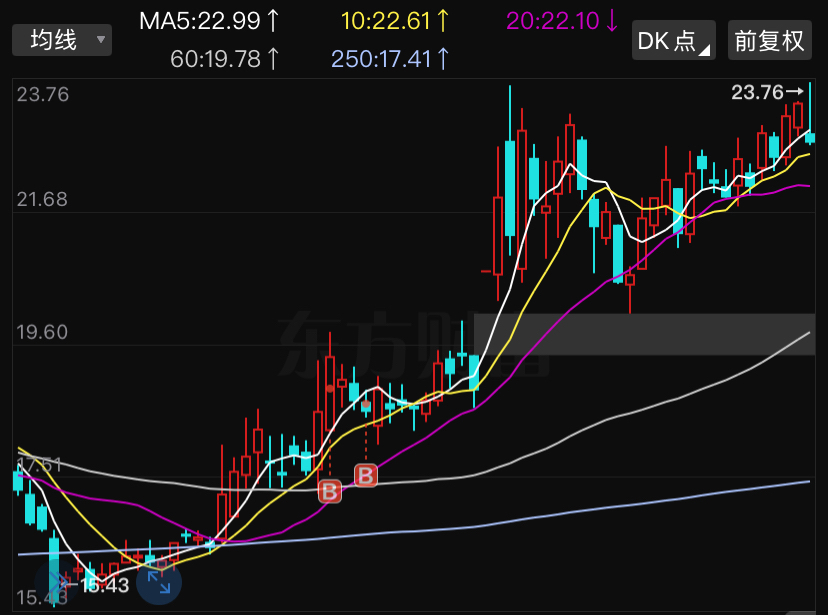Tap the magenta 20:22.10 moving average value
The height and width of the screenshot is (615, 828).
point(562,21)
